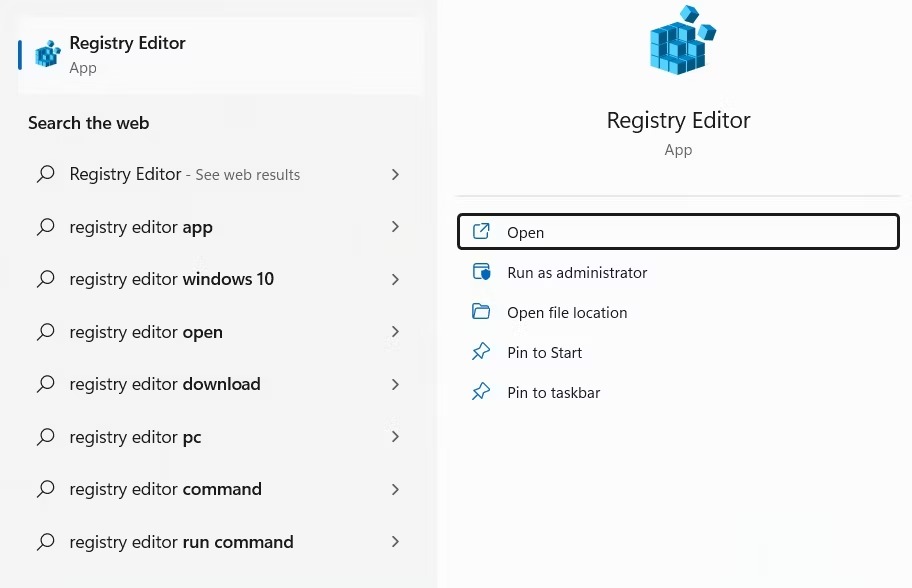Select the "registry editor pc" suggestion
The image size is (912, 588).
[x=220, y=437]
